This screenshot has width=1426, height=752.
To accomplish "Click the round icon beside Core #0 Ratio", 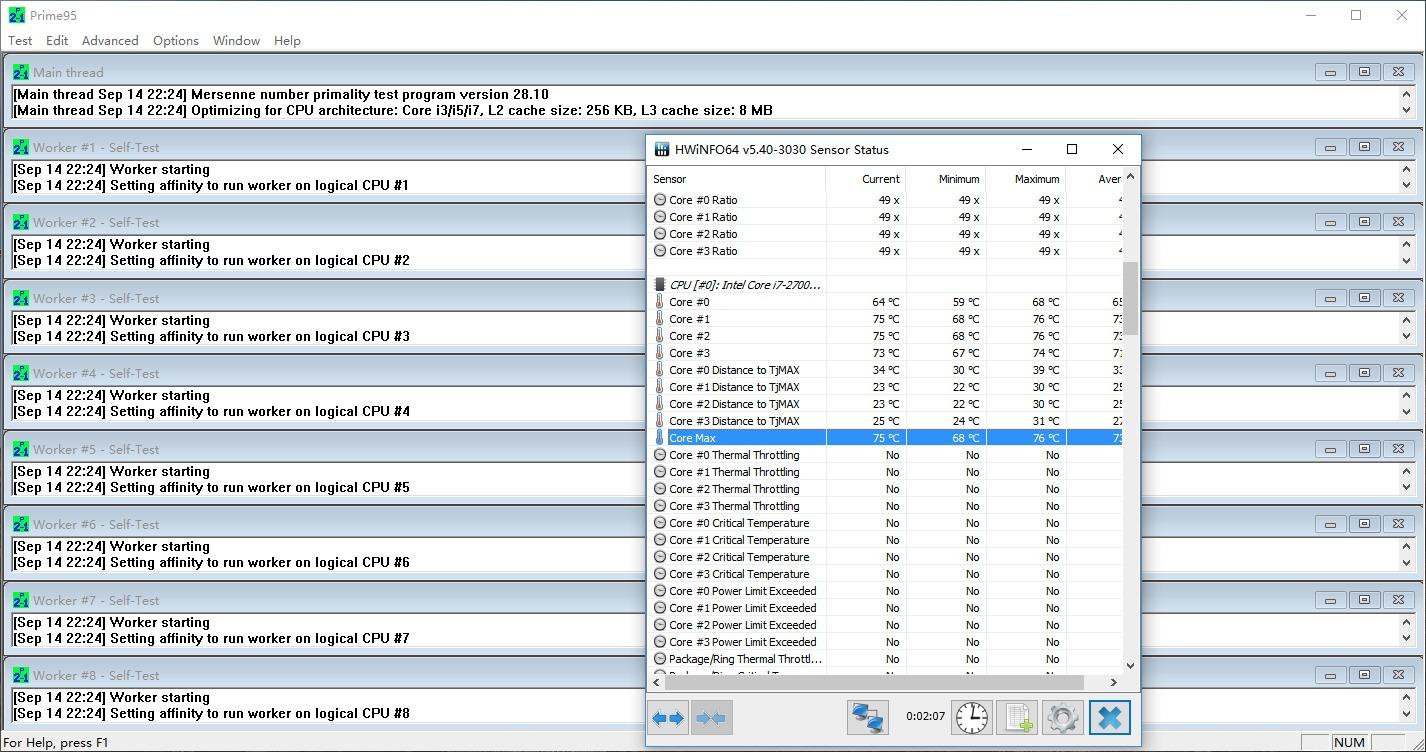I will click(660, 200).
